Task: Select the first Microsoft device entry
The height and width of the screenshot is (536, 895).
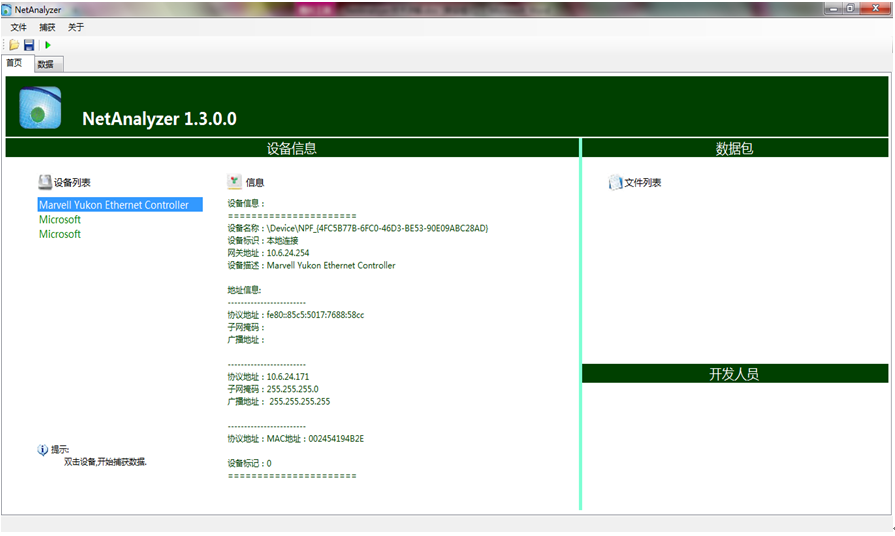Action: click(60, 220)
